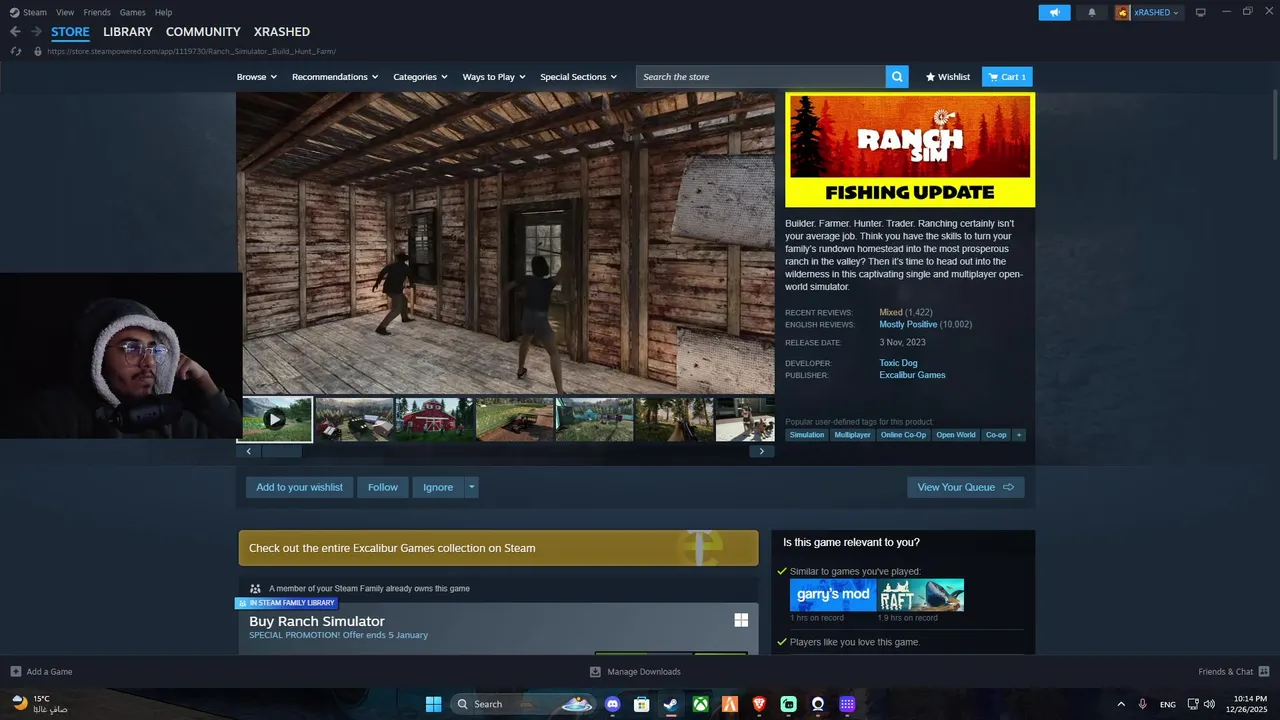Click the Windows Start button
The height and width of the screenshot is (720, 1280).
[x=434, y=704]
